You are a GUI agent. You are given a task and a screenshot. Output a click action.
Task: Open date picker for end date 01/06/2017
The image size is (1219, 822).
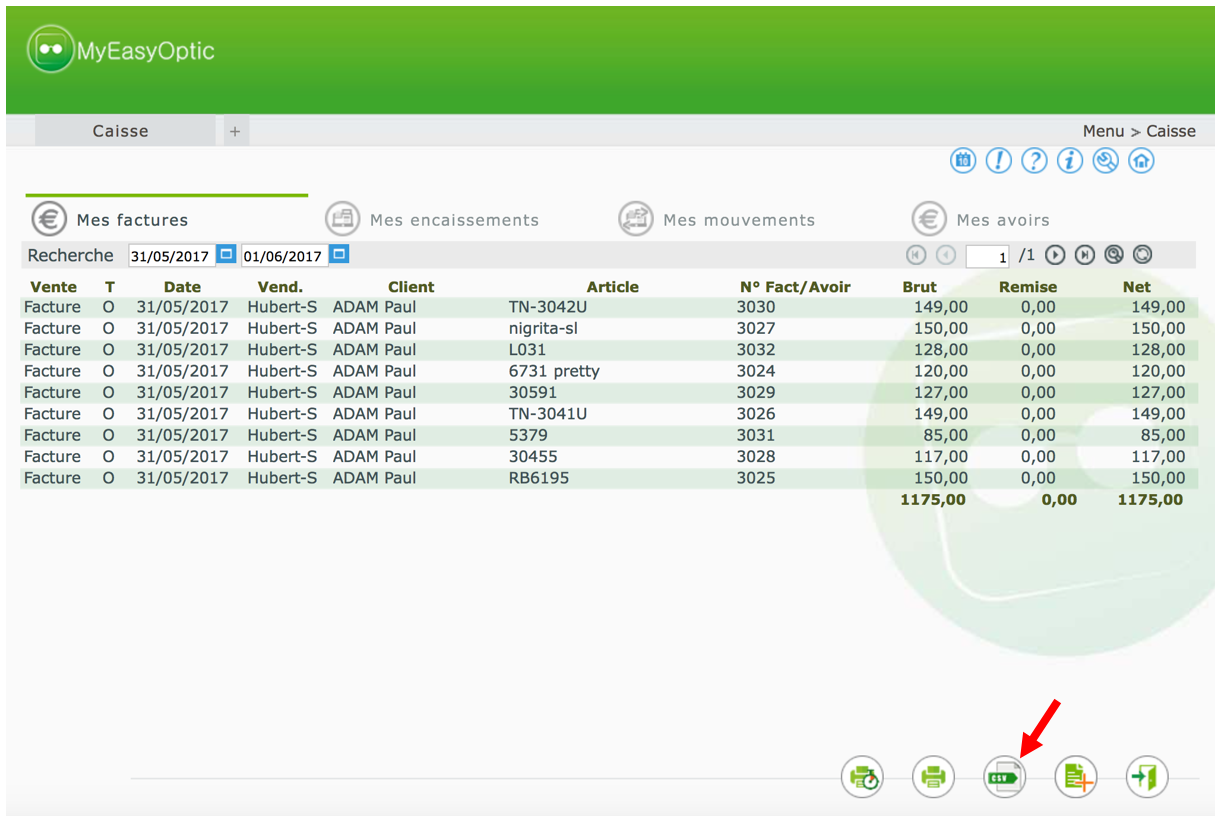click(340, 254)
